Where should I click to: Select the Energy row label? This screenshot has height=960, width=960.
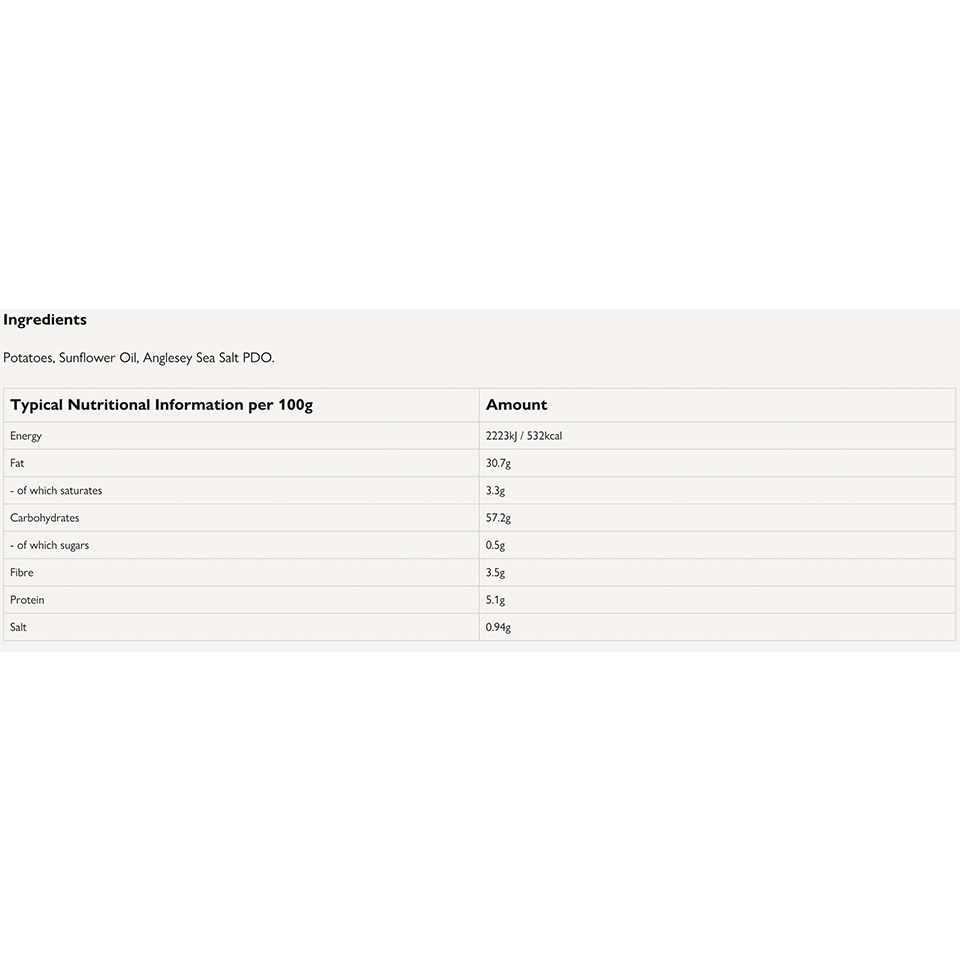[x=26, y=436]
